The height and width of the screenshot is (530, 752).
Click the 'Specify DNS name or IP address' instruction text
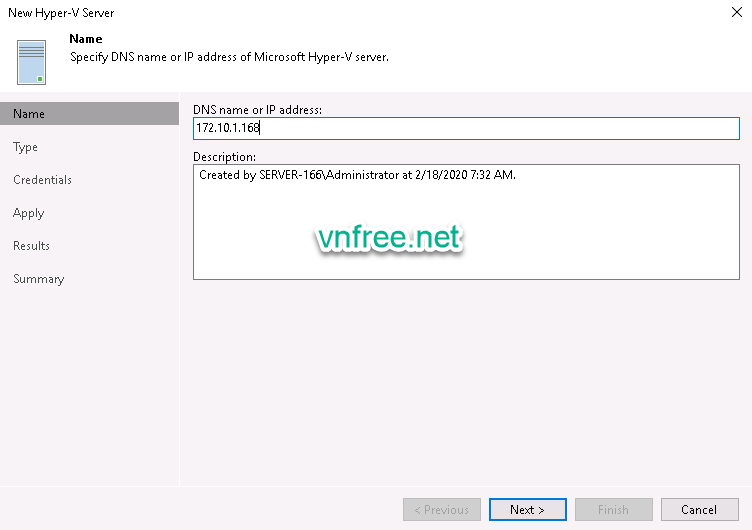pos(229,57)
